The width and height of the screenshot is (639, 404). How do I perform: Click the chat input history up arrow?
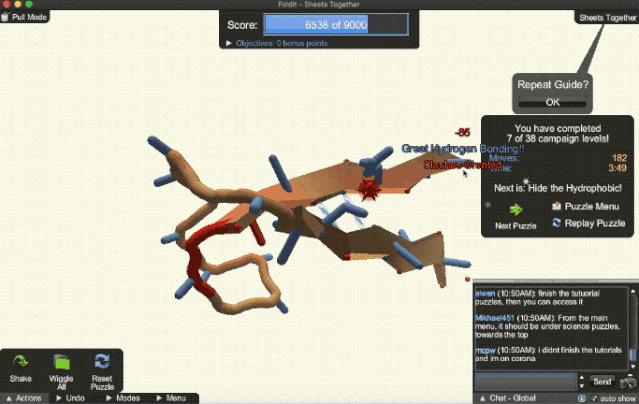(x=582, y=378)
